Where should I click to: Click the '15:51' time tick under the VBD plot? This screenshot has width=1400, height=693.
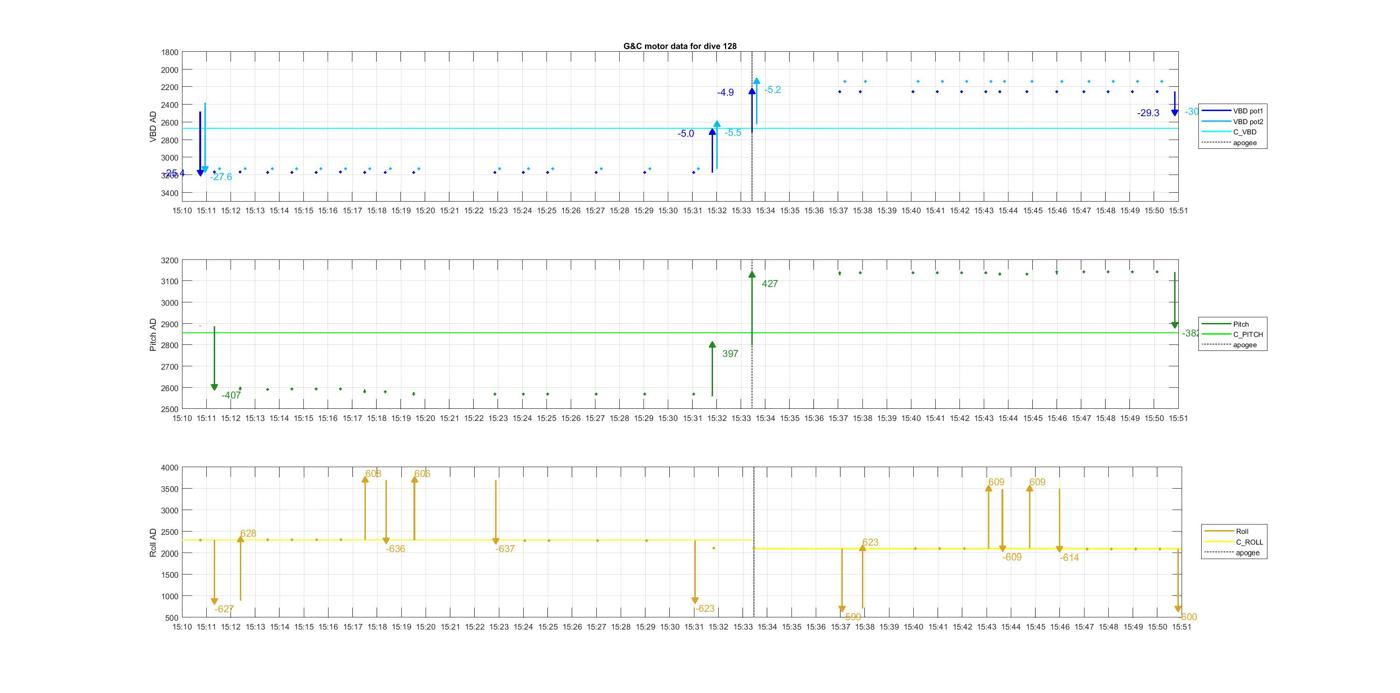point(1179,211)
